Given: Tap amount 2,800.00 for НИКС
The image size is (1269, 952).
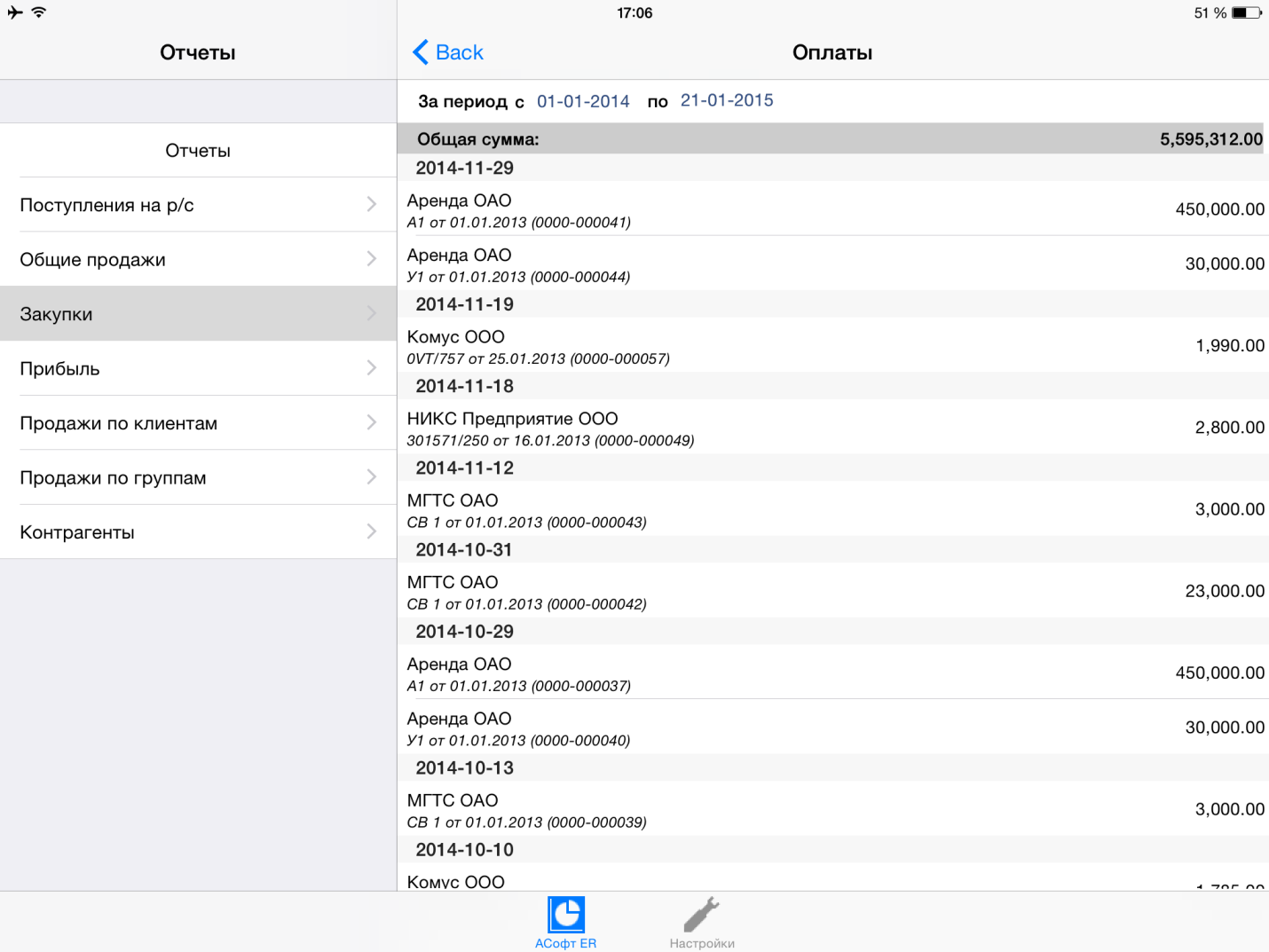Looking at the screenshot, I should click(x=1230, y=428).
